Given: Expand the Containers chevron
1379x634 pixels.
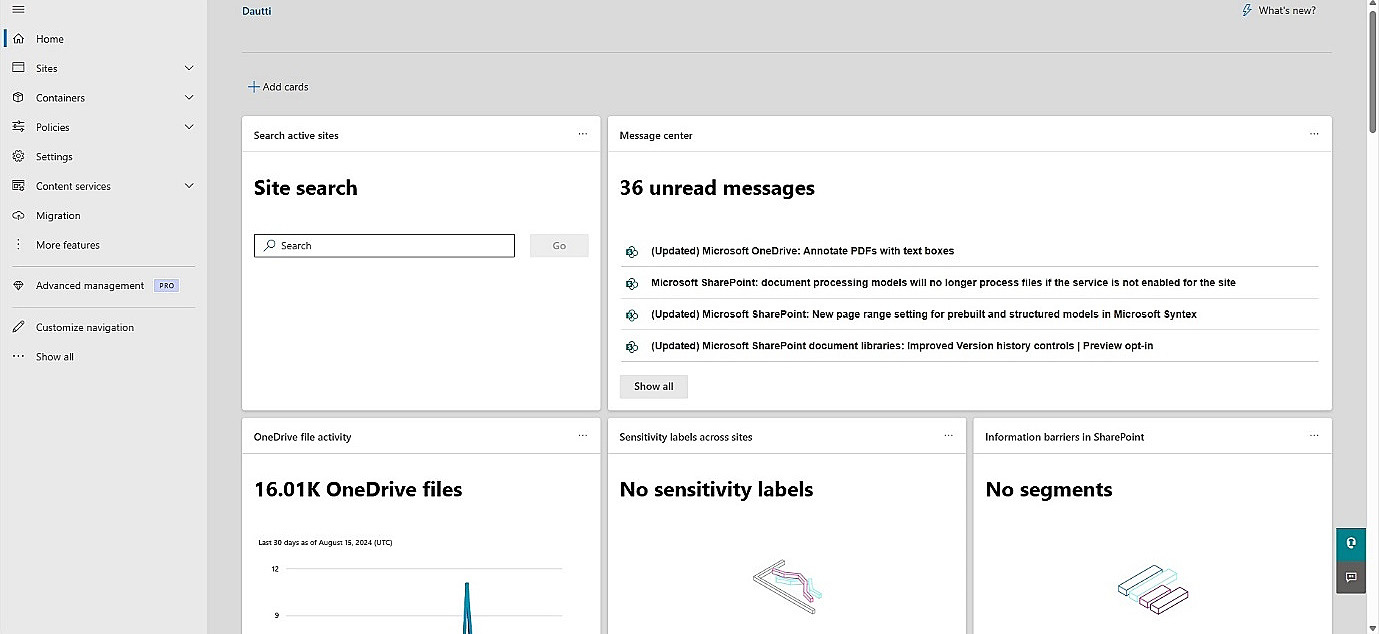Looking at the screenshot, I should coord(189,98).
